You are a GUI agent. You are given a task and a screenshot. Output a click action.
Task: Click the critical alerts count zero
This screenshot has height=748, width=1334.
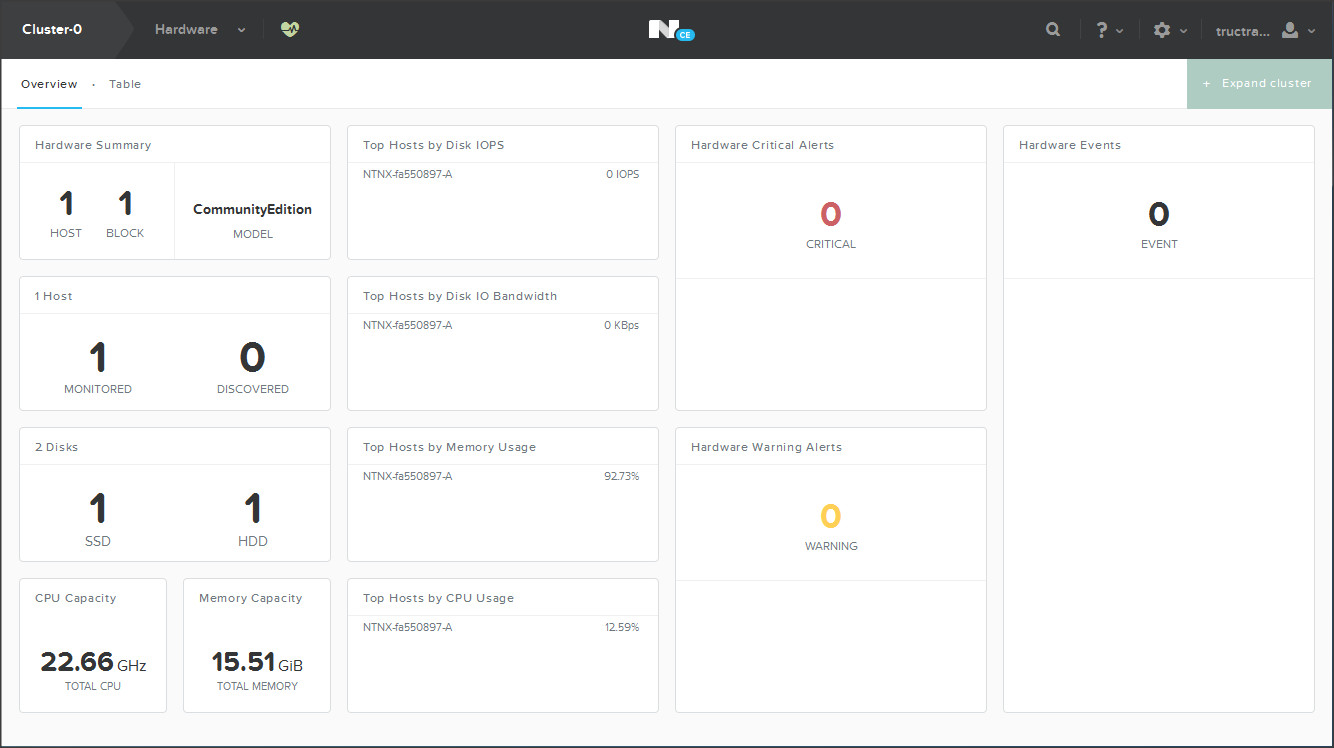tap(830, 214)
